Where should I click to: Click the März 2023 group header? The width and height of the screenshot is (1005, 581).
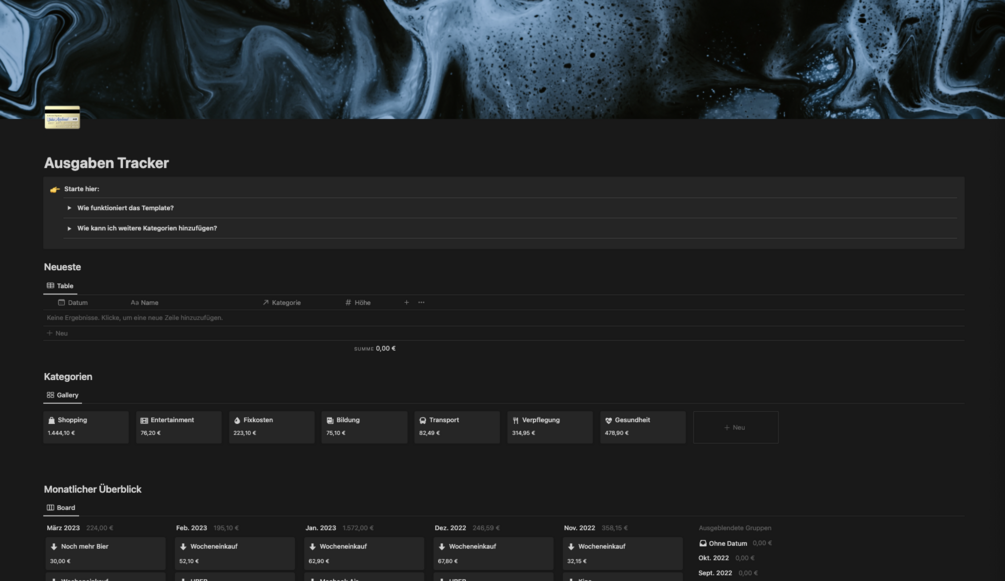pyautogui.click(x=63, y=528)
